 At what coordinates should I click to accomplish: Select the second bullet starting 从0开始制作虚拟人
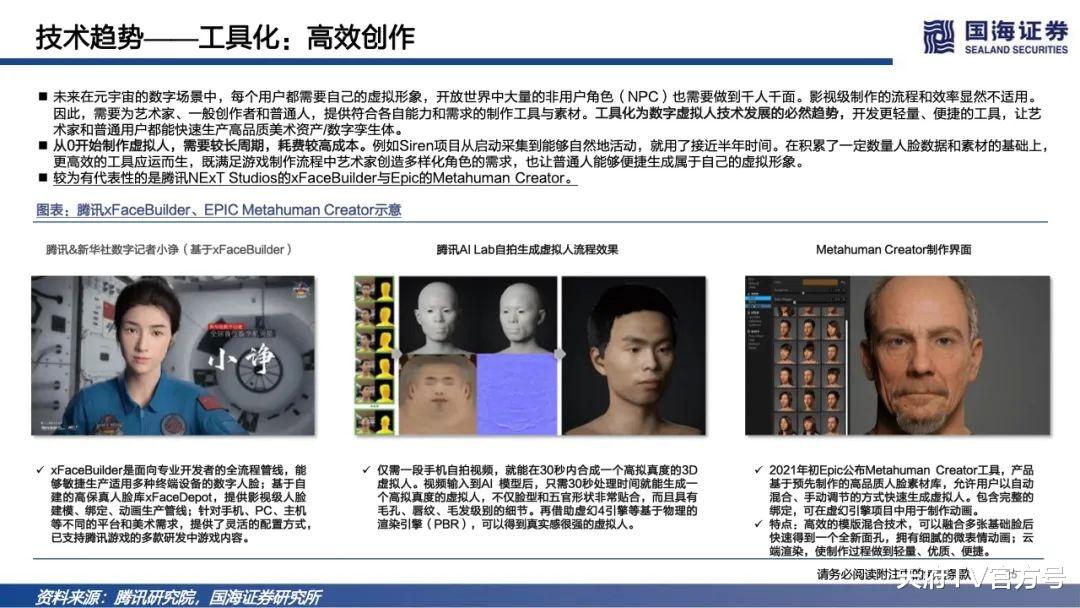click(544, 154)
